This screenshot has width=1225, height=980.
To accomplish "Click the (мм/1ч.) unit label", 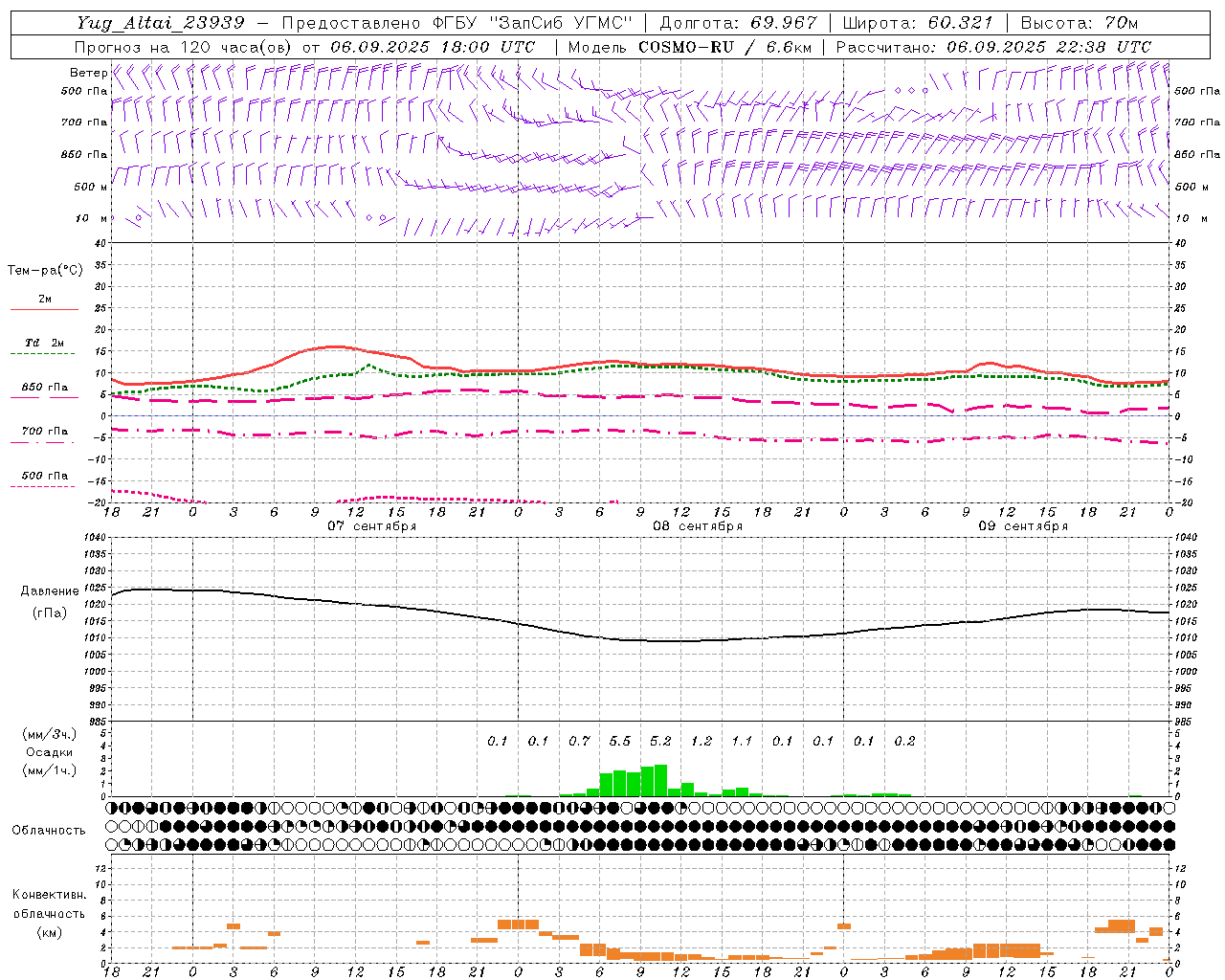I will click(50, 770).
